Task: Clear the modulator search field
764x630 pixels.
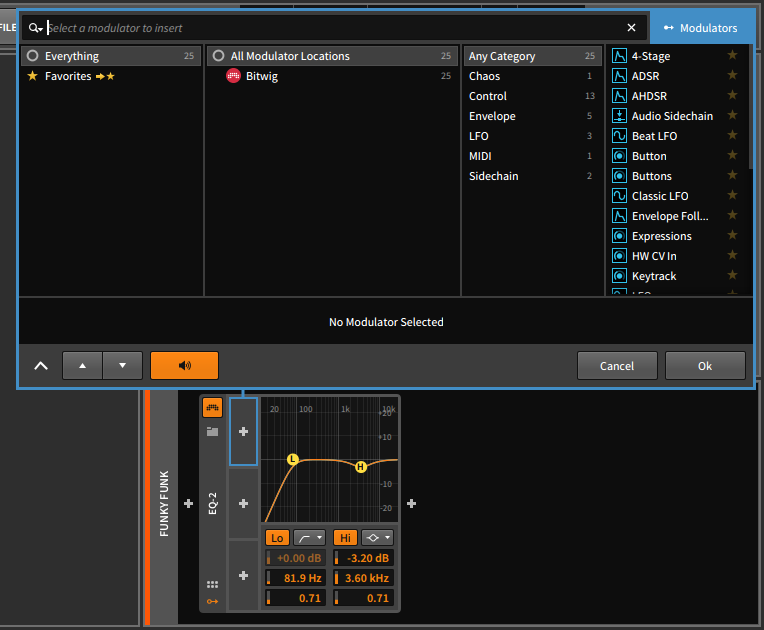Action: pos(631,28)
